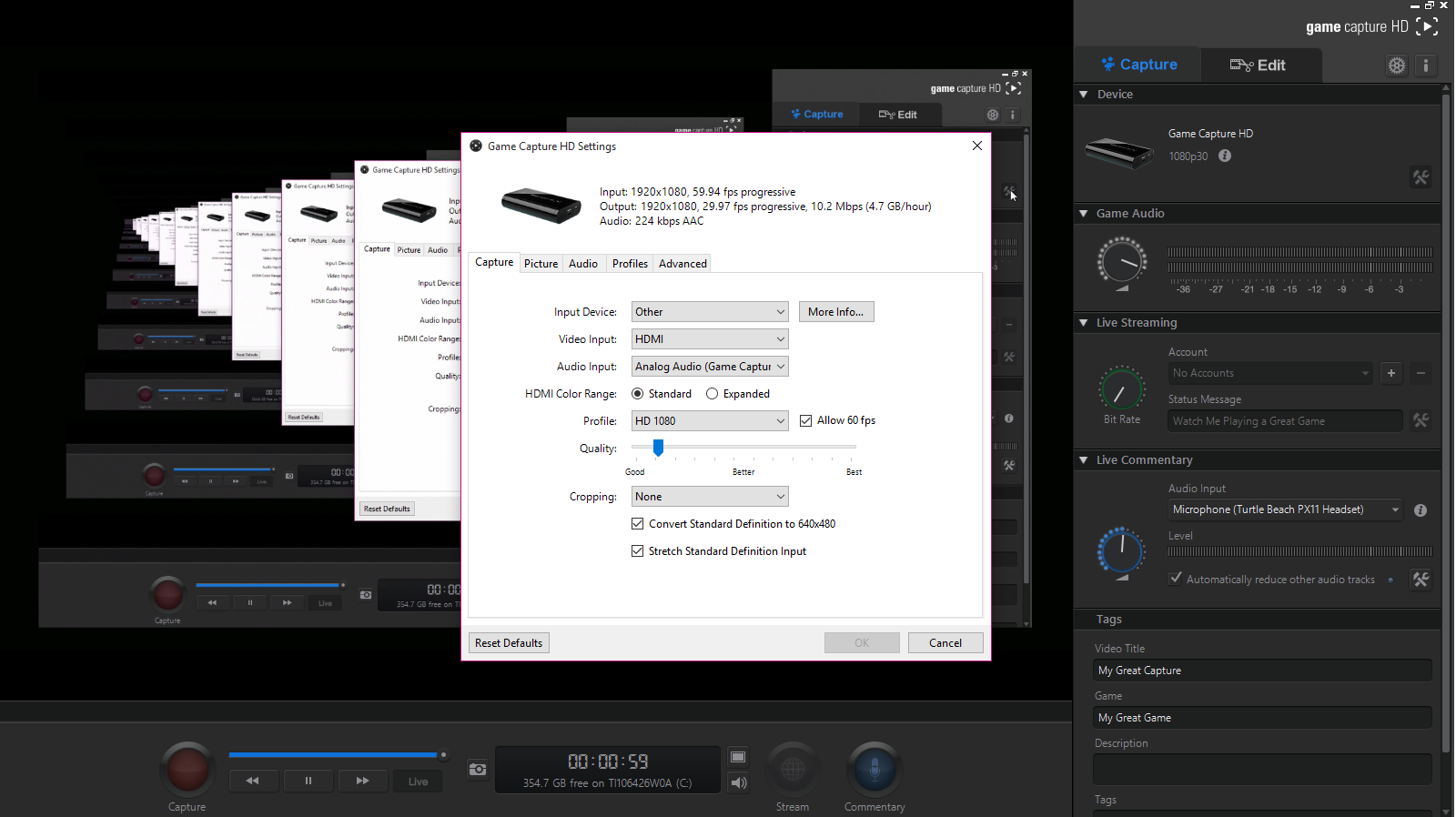1456x817 pixels.
Task: Add a streaming account with plus button
Action: (1390, 373)
